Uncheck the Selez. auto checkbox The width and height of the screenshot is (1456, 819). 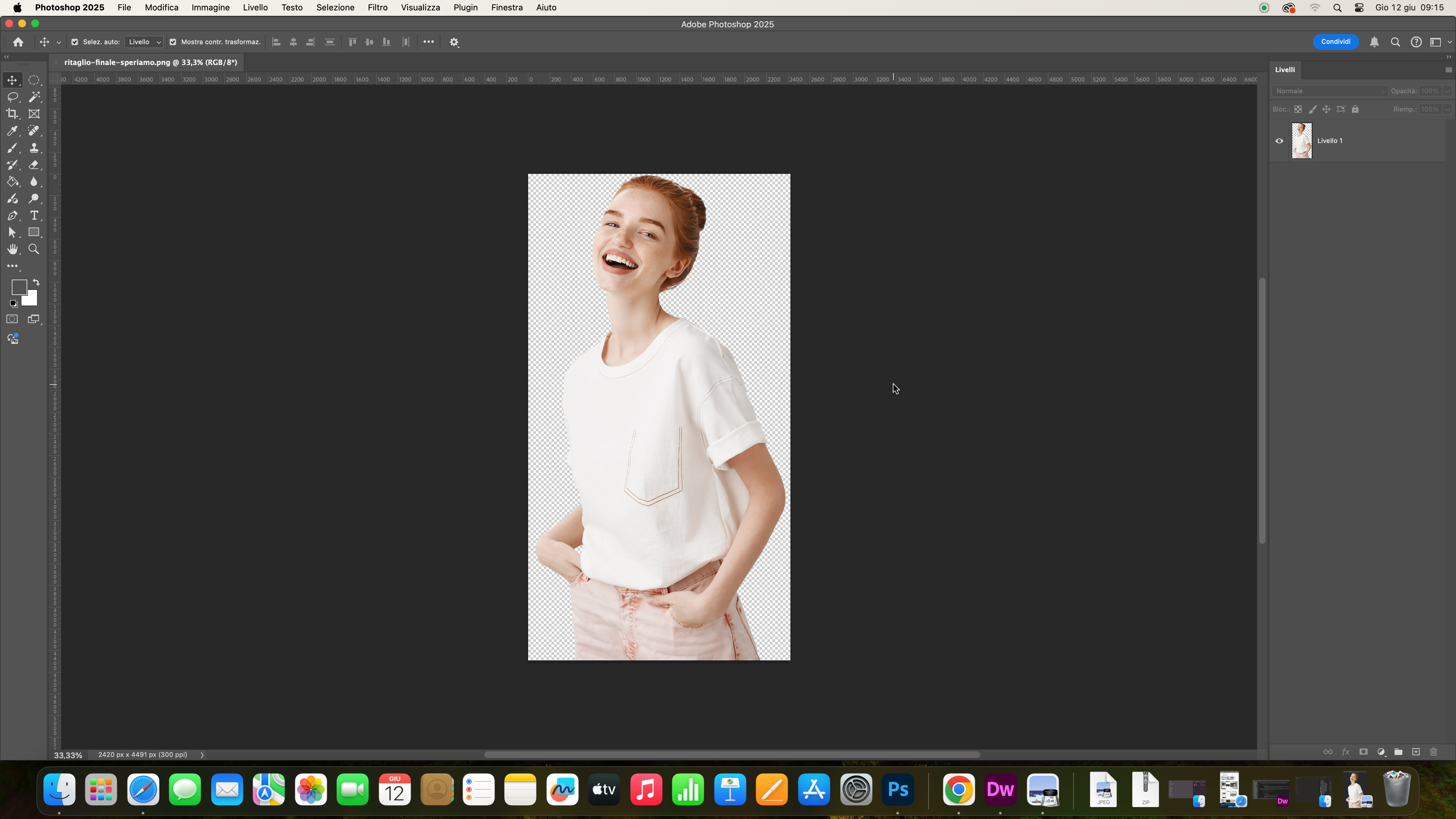coord(75,42)
